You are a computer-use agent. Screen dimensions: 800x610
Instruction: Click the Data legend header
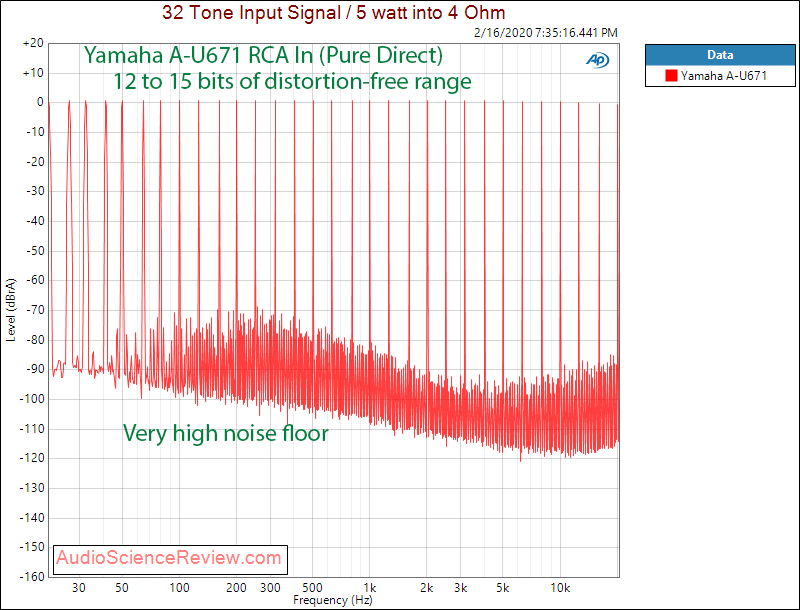coord(720,55)
